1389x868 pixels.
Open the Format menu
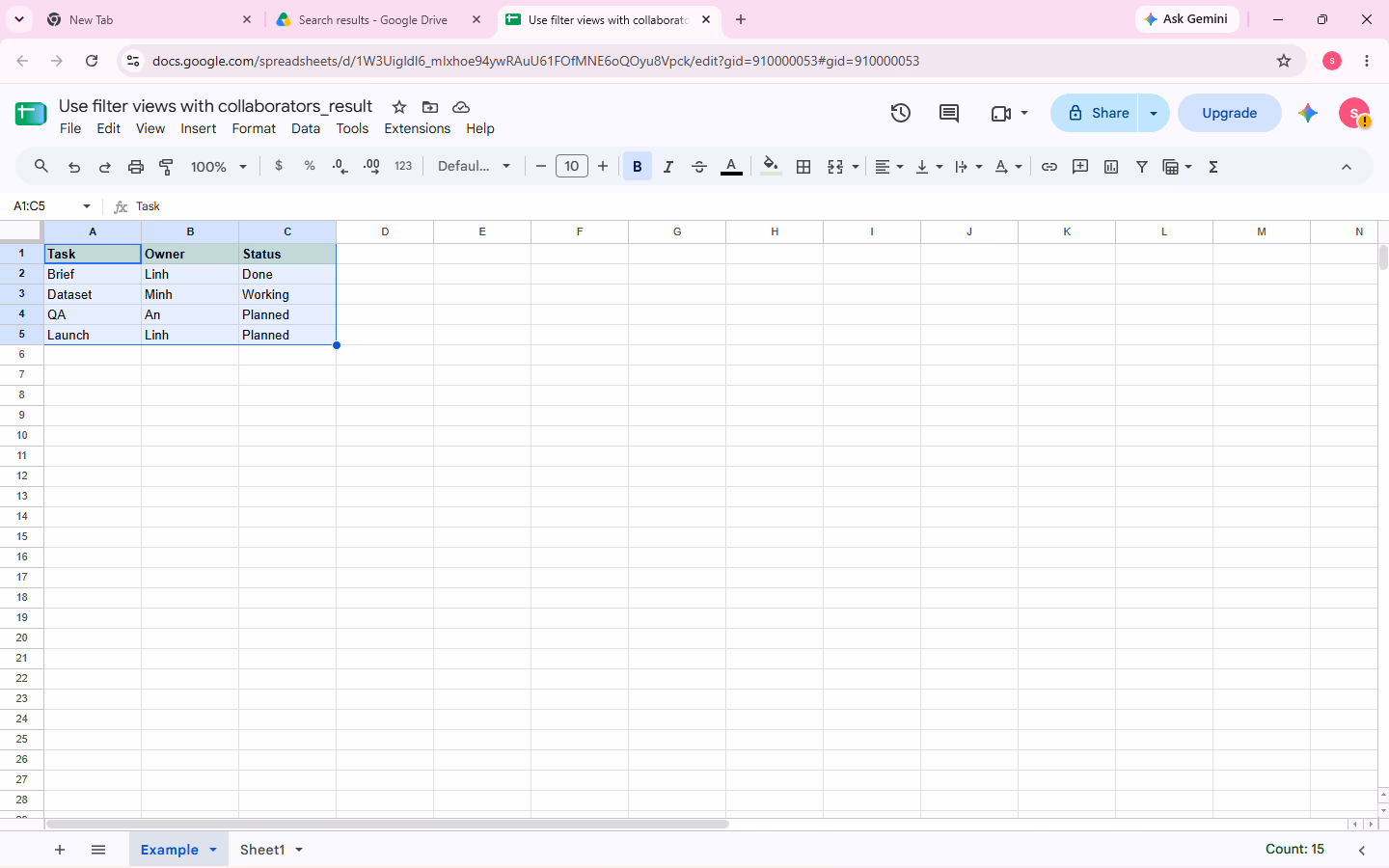[254, 128]
